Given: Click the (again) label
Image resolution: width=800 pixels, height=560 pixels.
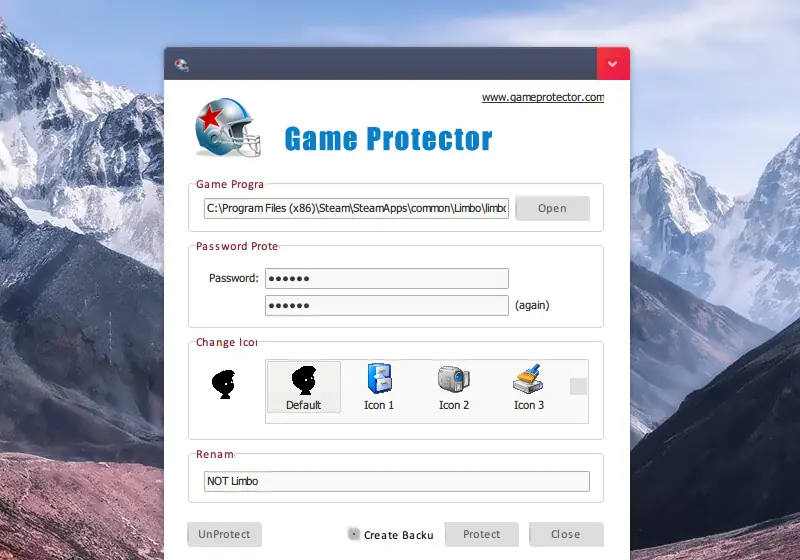Looking at the screenshot, I should coord(532,305).
